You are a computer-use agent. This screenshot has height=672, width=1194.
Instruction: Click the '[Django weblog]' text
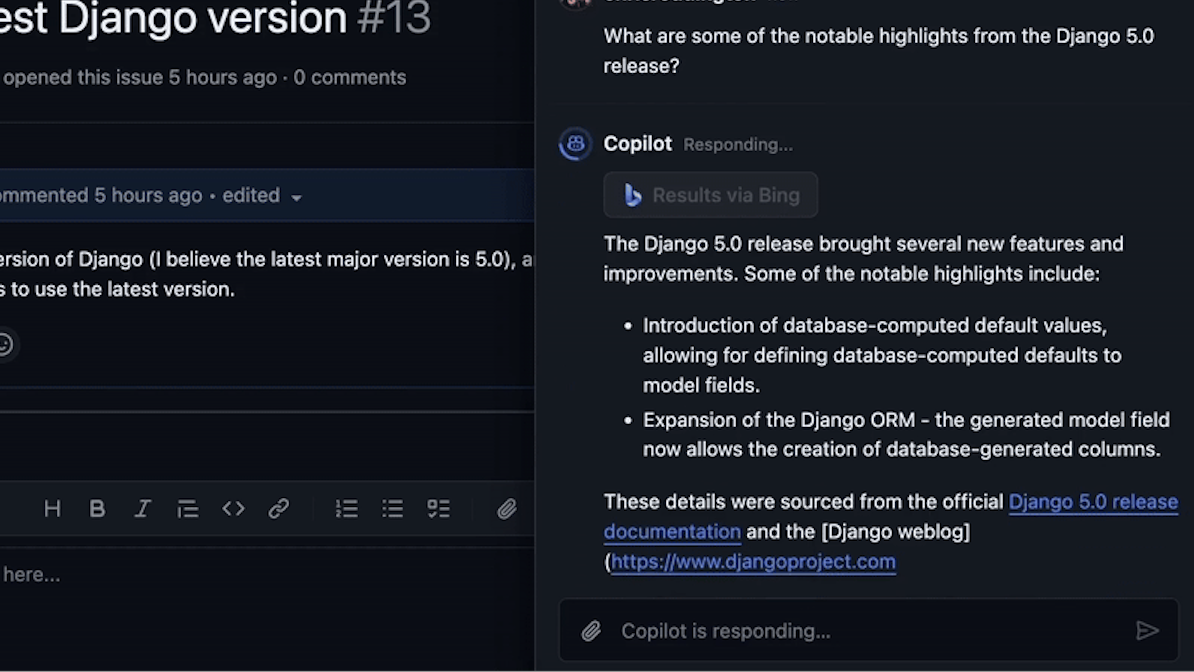[x=896, y=532]
